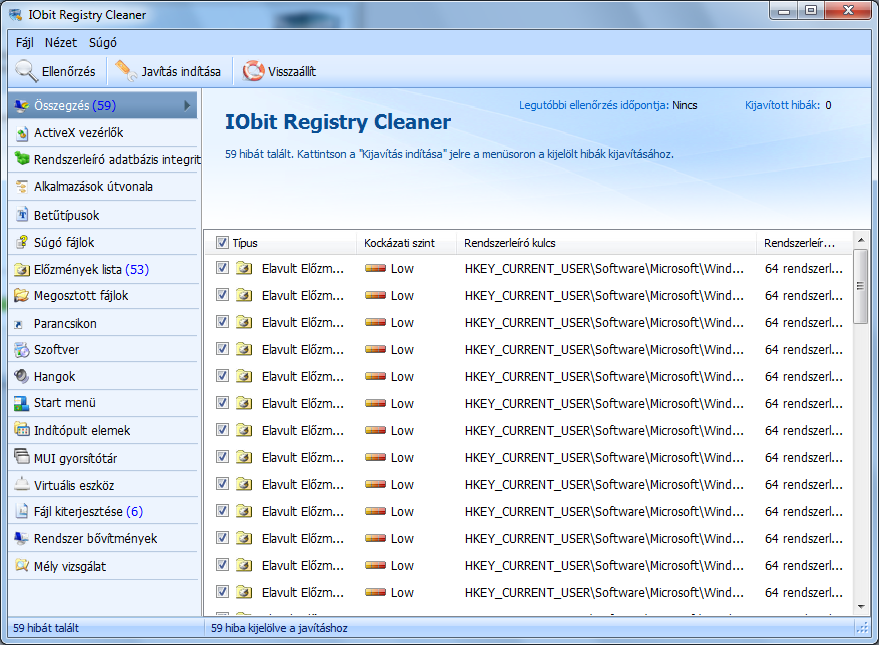Open the Nézet menu
Screen dimensions: 879x645
[x=61, y=43]
